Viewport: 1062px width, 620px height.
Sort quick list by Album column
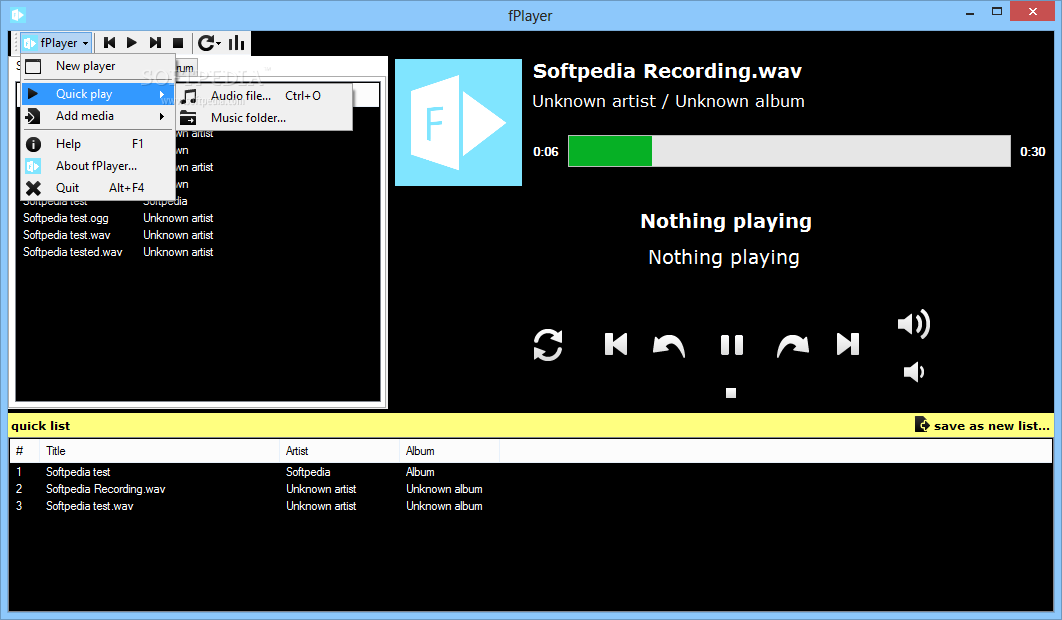(449, 451)
